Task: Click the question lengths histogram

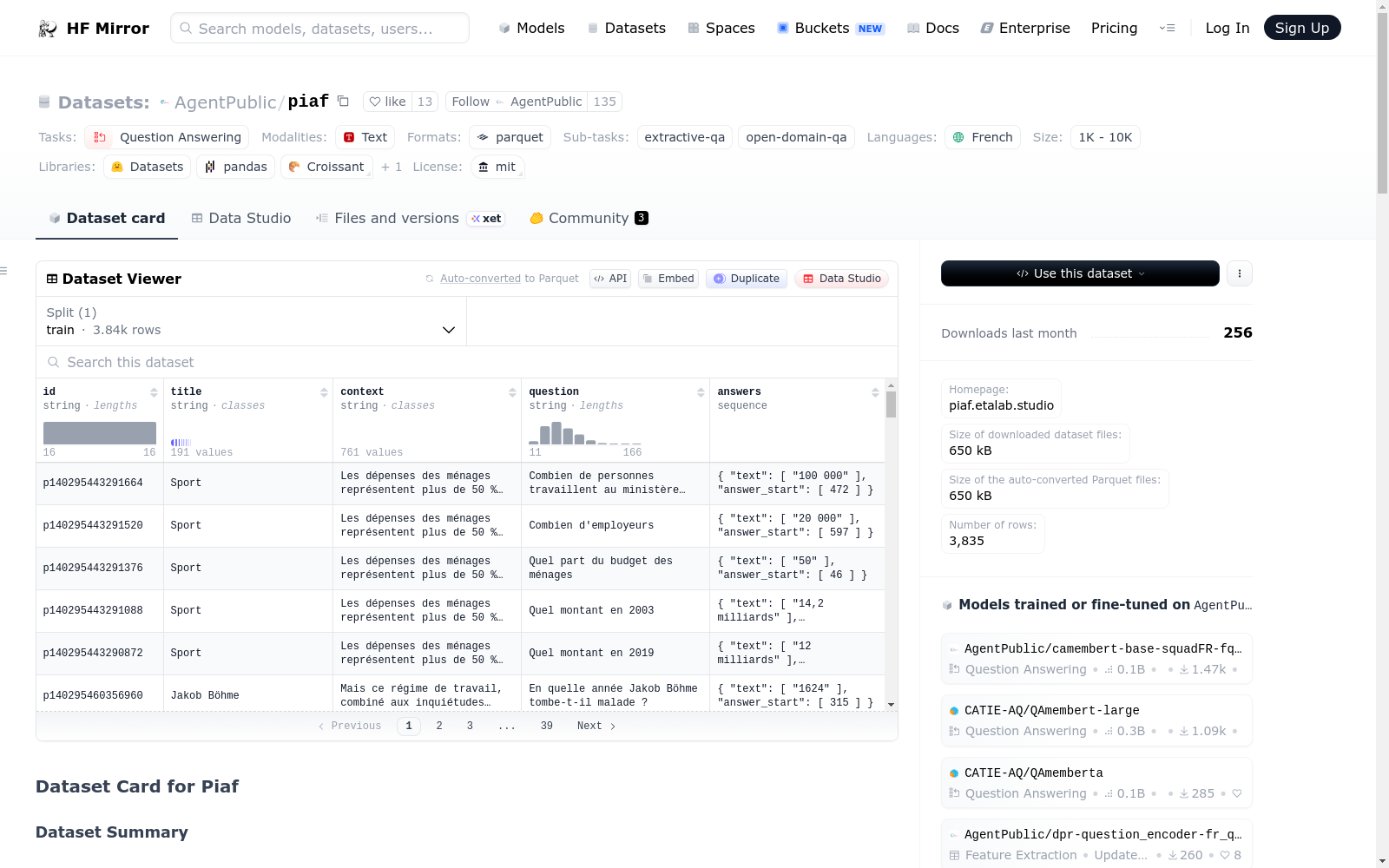Action: tap(585, 433)
